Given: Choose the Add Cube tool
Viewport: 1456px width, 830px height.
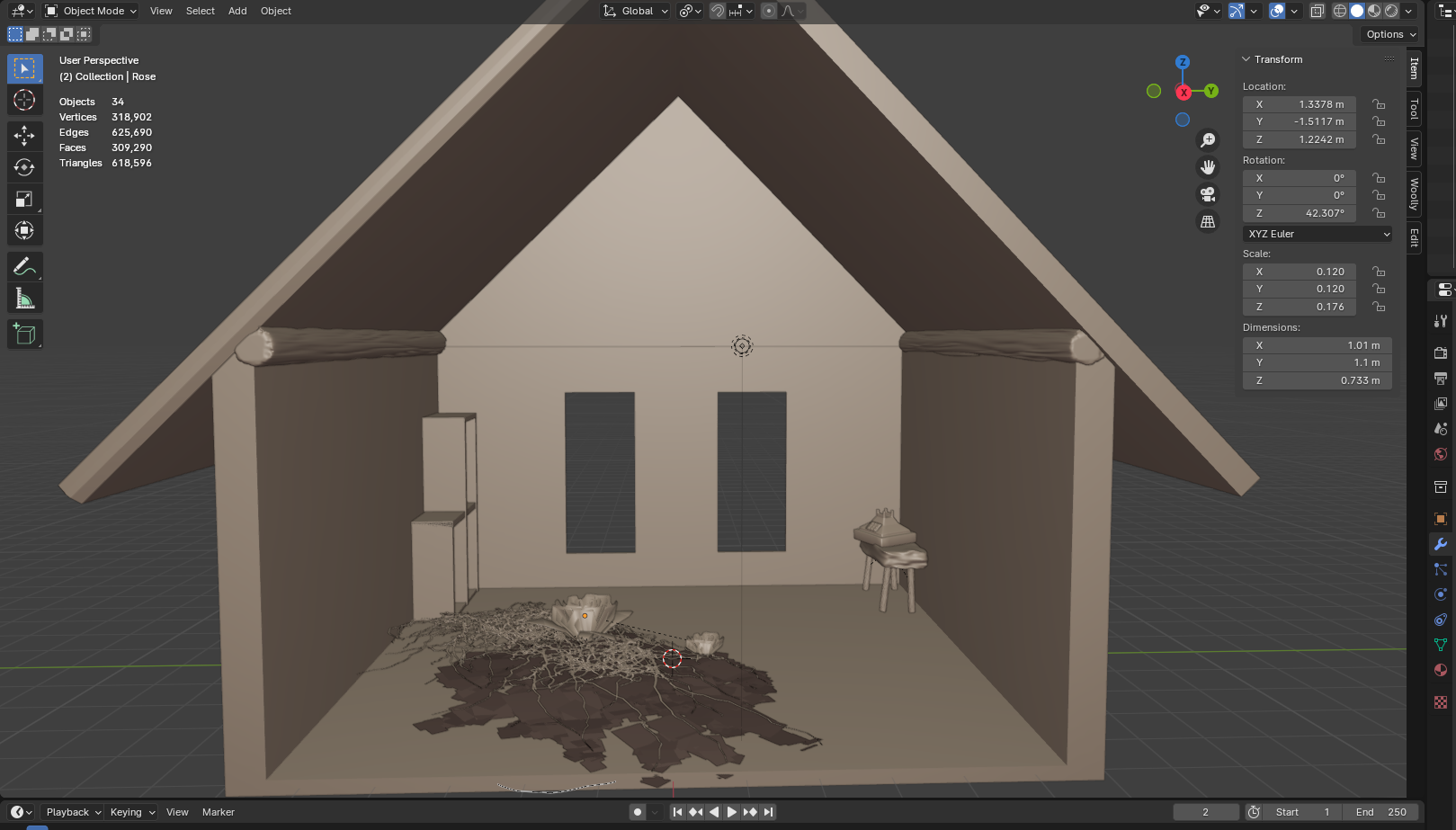Looking at the screenshot, I should [x=24, y=335].
